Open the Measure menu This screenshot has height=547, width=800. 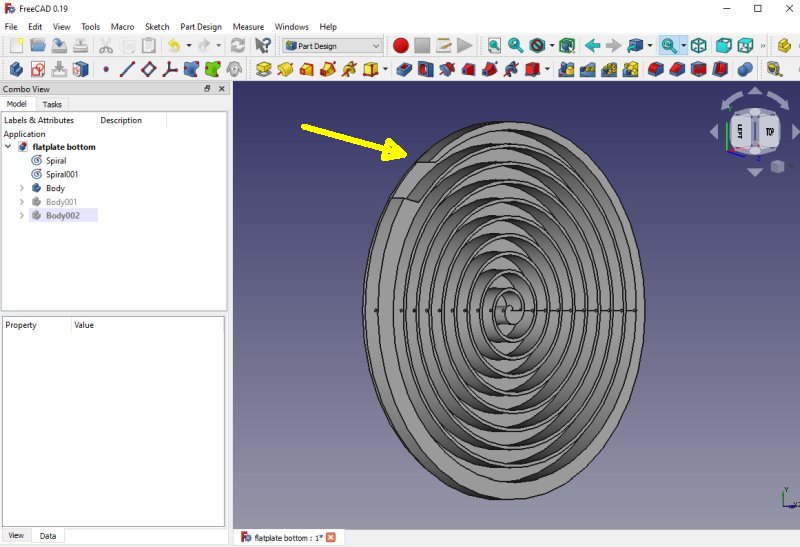[248, 27]
